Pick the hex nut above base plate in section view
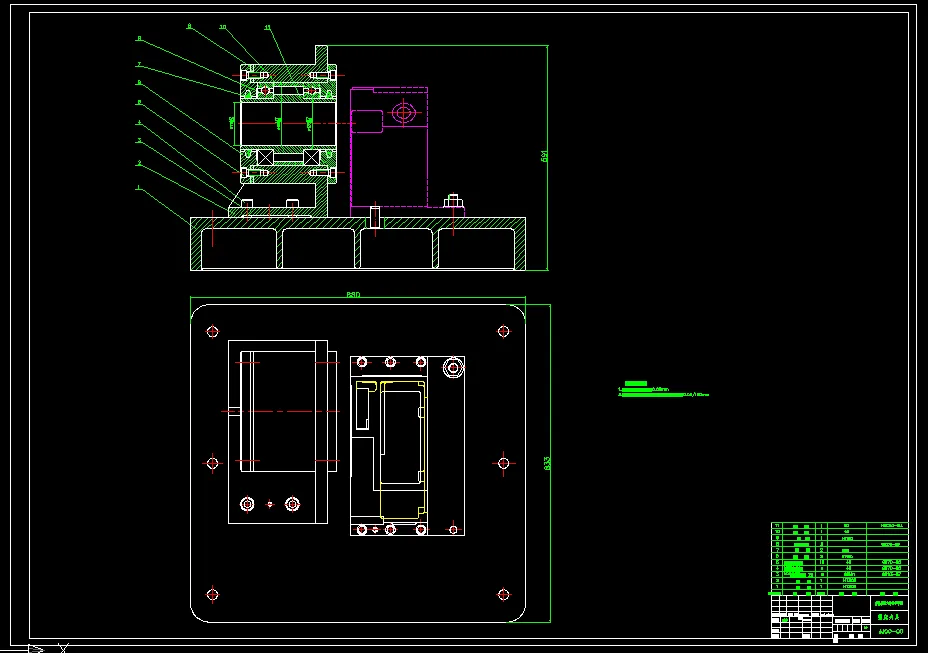The image size is (928, 653). pyautogui.click(x=453, y=201)
